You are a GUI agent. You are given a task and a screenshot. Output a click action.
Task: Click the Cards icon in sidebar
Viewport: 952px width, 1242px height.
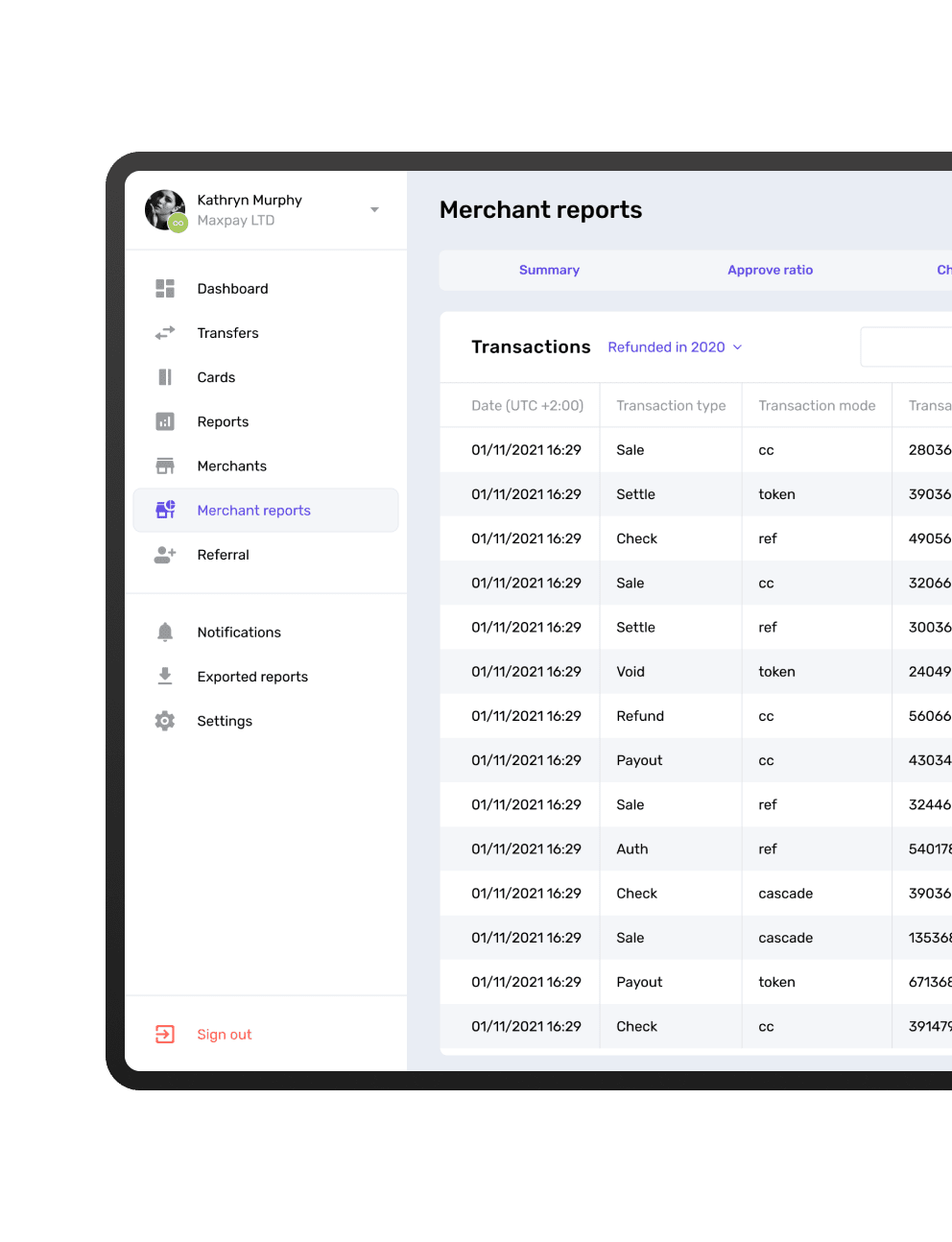click(x=165, y=377)
